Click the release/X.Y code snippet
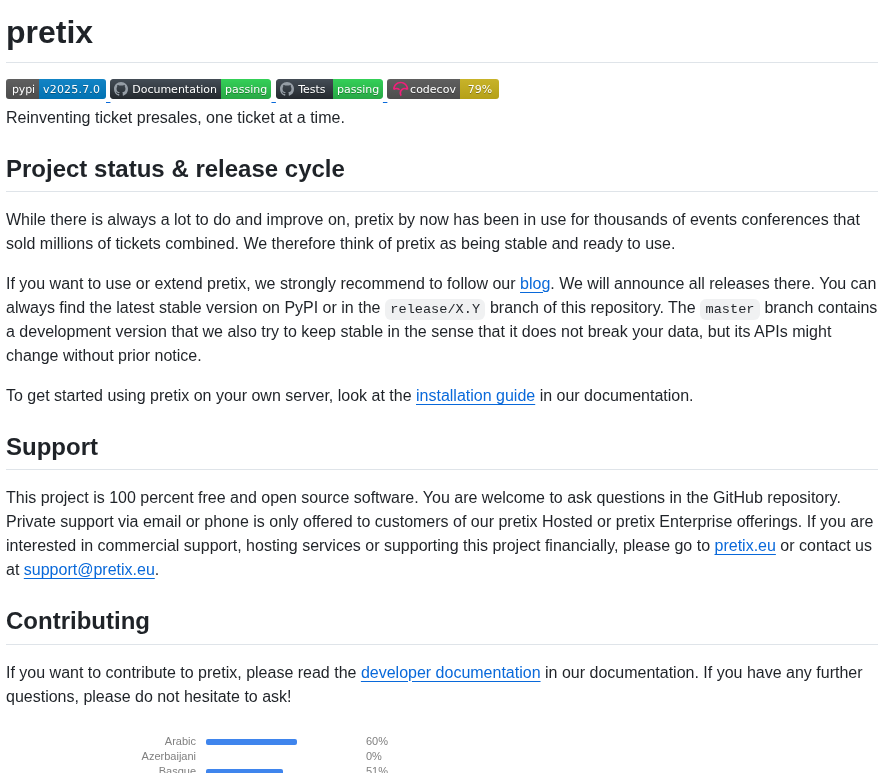Image resolution: width=883 pixels, height=773 pixels. pyautogui.click(x=435, y=309)
